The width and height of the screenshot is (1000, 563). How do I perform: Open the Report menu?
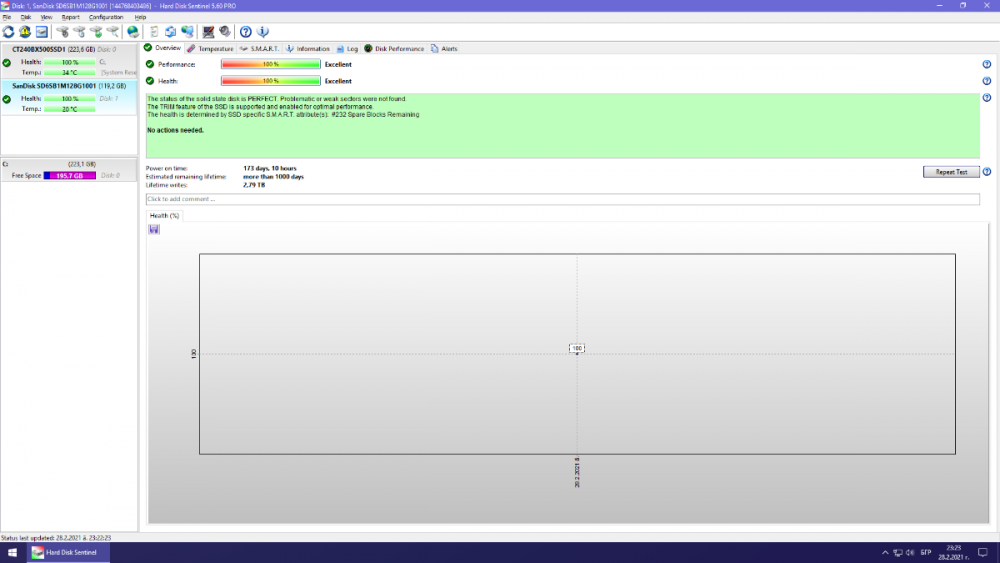tap(70, 17)
